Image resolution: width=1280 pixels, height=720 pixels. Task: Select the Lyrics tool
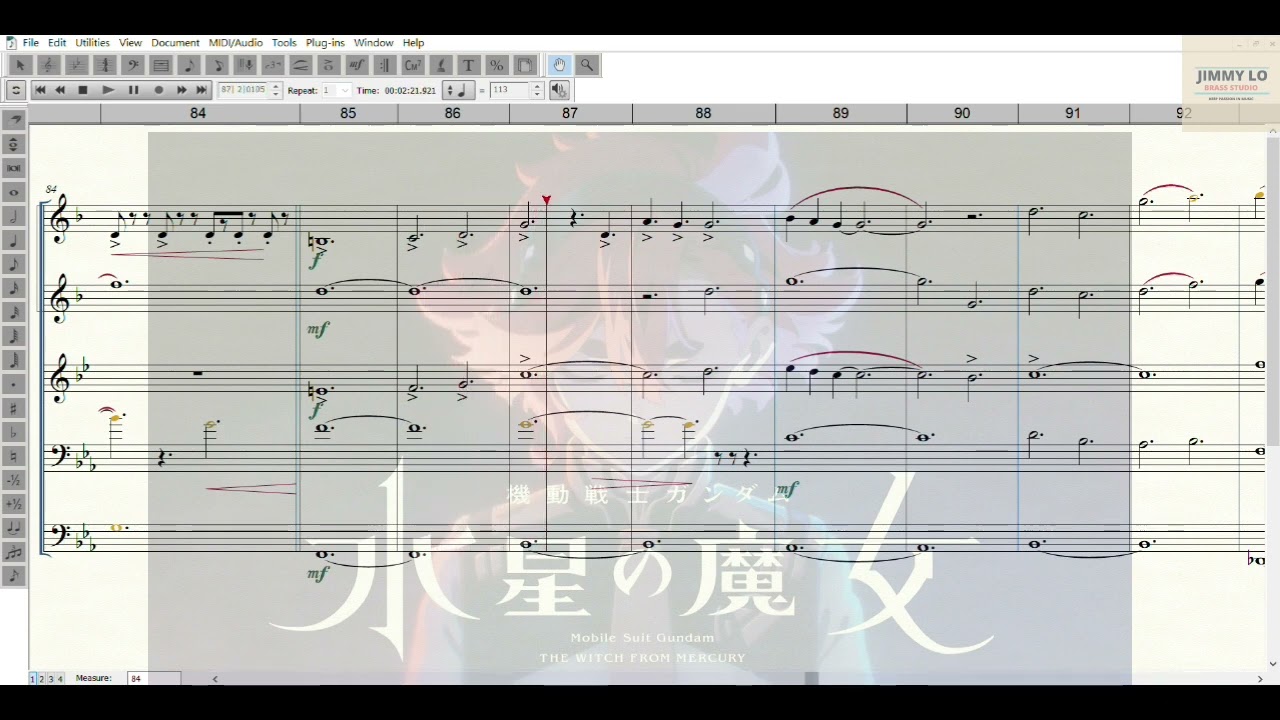pyautogui.click(x=441, y=65)
